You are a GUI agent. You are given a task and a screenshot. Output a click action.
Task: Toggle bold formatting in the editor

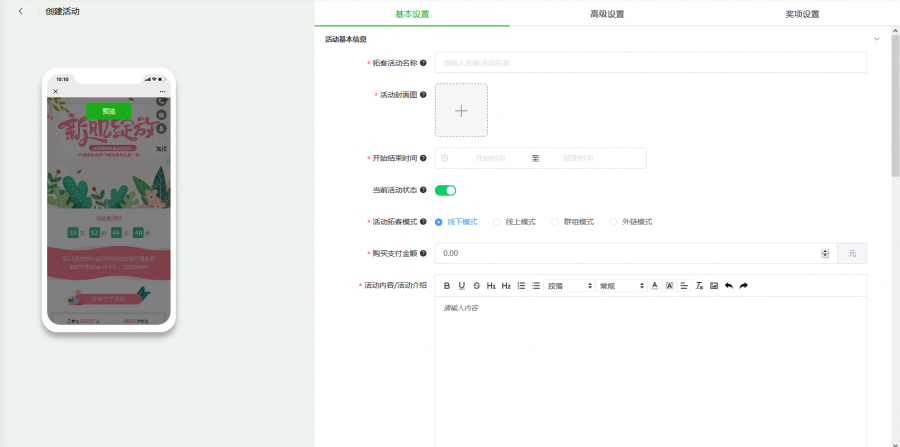(x=447, y=286)
